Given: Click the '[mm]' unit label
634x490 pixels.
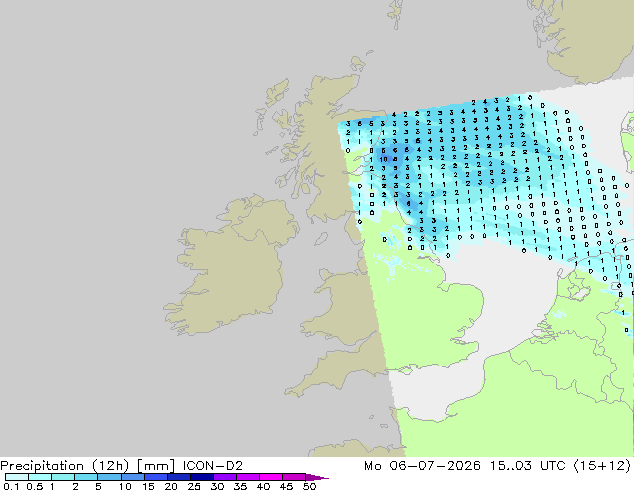Looking at the screenshot, I should click(x=156, y=466).
